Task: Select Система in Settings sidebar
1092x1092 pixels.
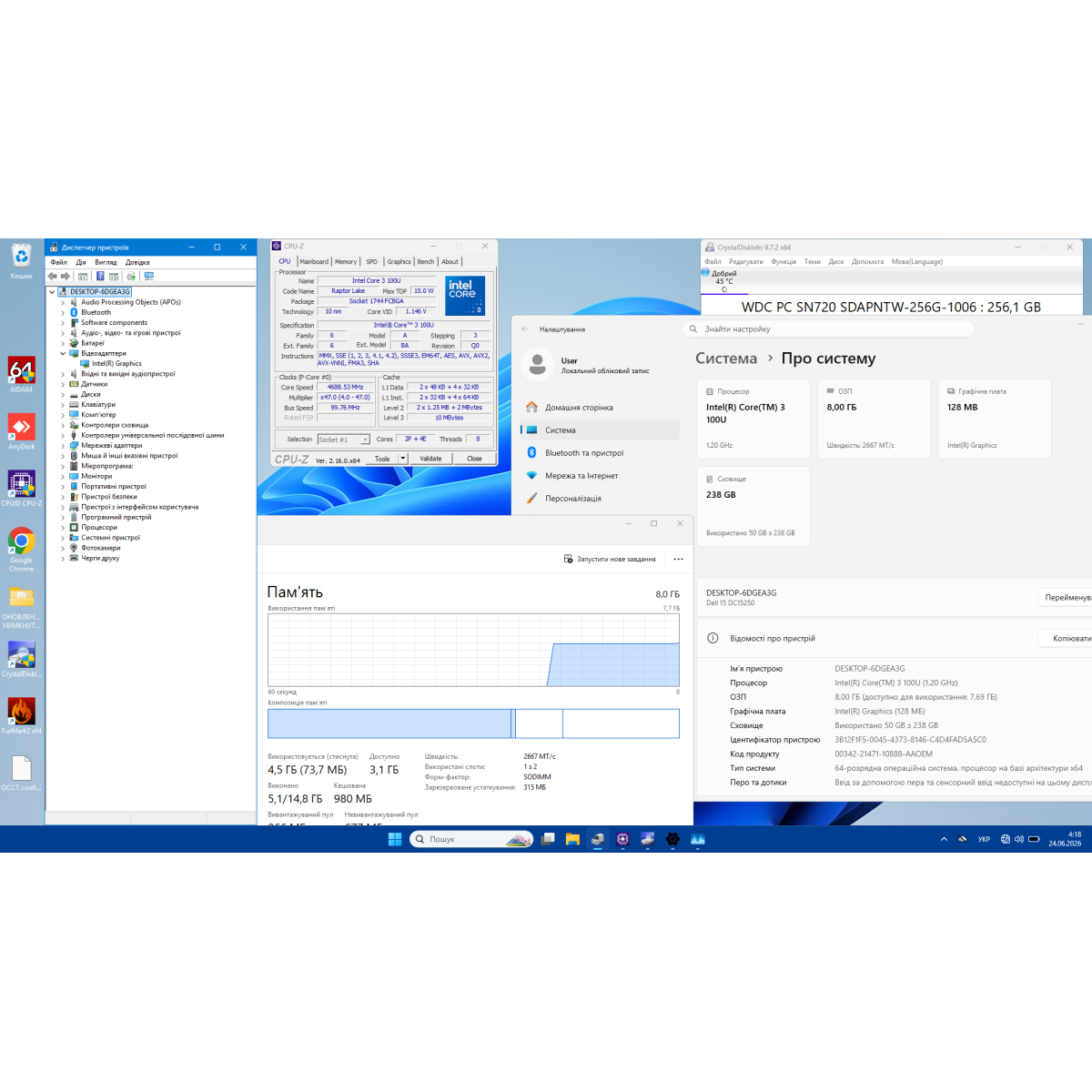Action: (x=600, y=430)
